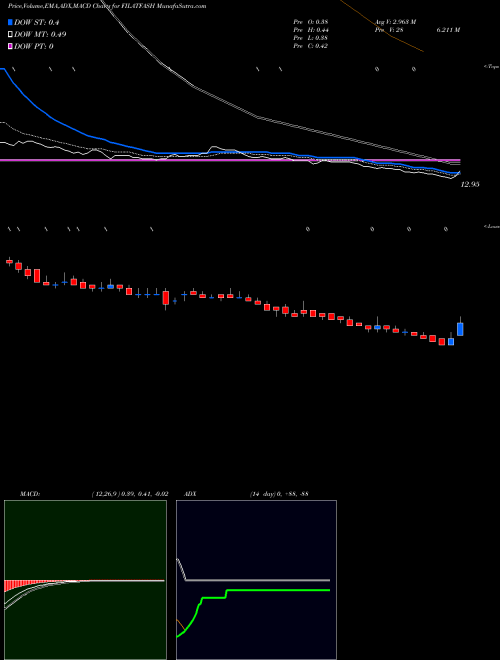Viewport: 500px width, 660px height.
Task: Click the 'Pre L: 0.38' value
Action: (311, 38)
